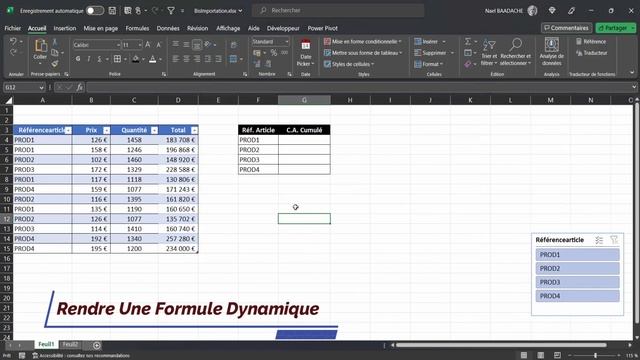Toggle multi-select in Référencearticle slicer
The height and width of the screenshot is (360, 640).
coord(599,240)
